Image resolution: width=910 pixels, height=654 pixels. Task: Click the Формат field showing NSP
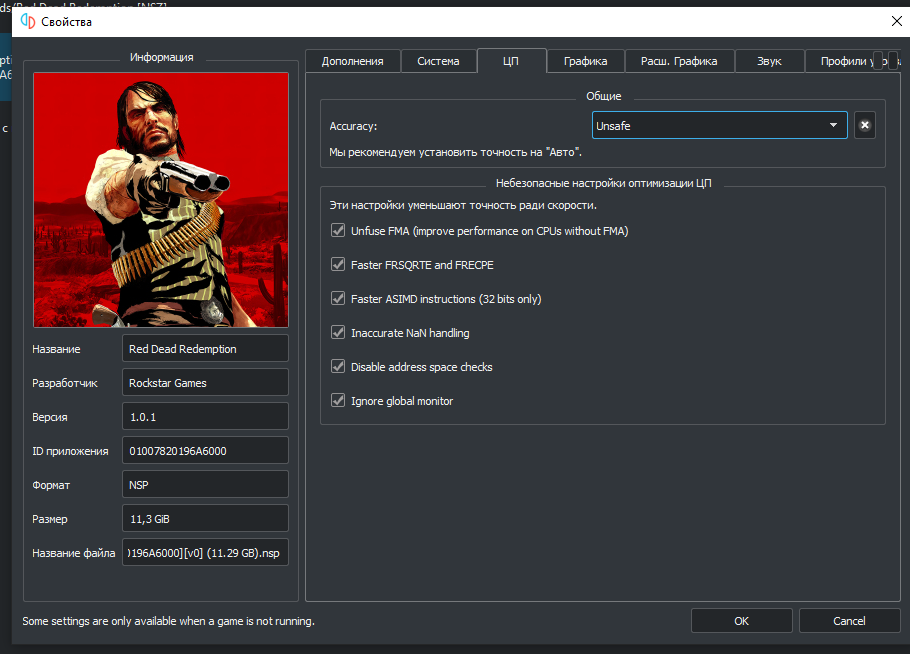coord(205,485)
